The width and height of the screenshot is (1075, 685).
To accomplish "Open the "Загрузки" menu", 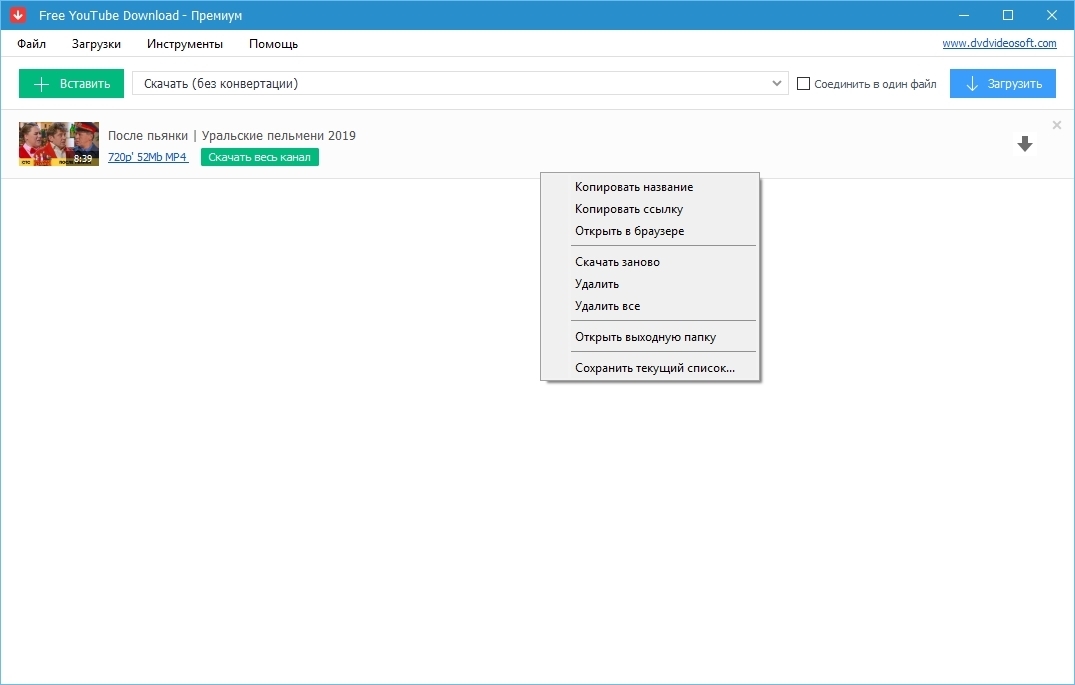I will 96,44.
